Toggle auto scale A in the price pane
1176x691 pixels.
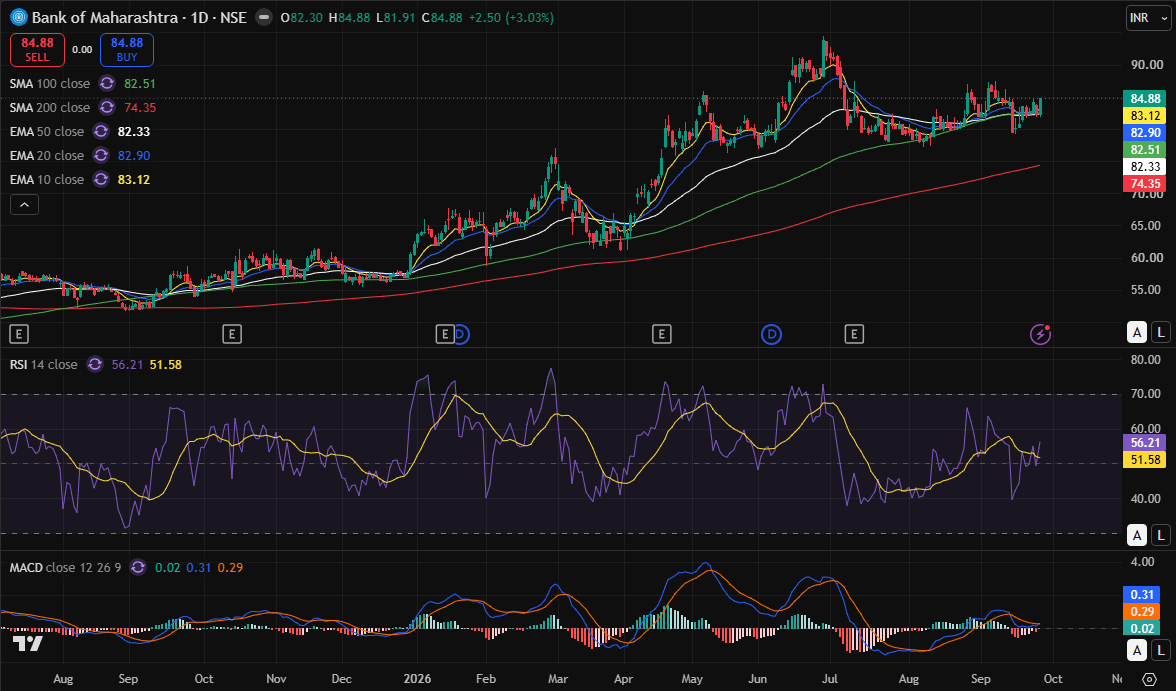coord(1137,332)
